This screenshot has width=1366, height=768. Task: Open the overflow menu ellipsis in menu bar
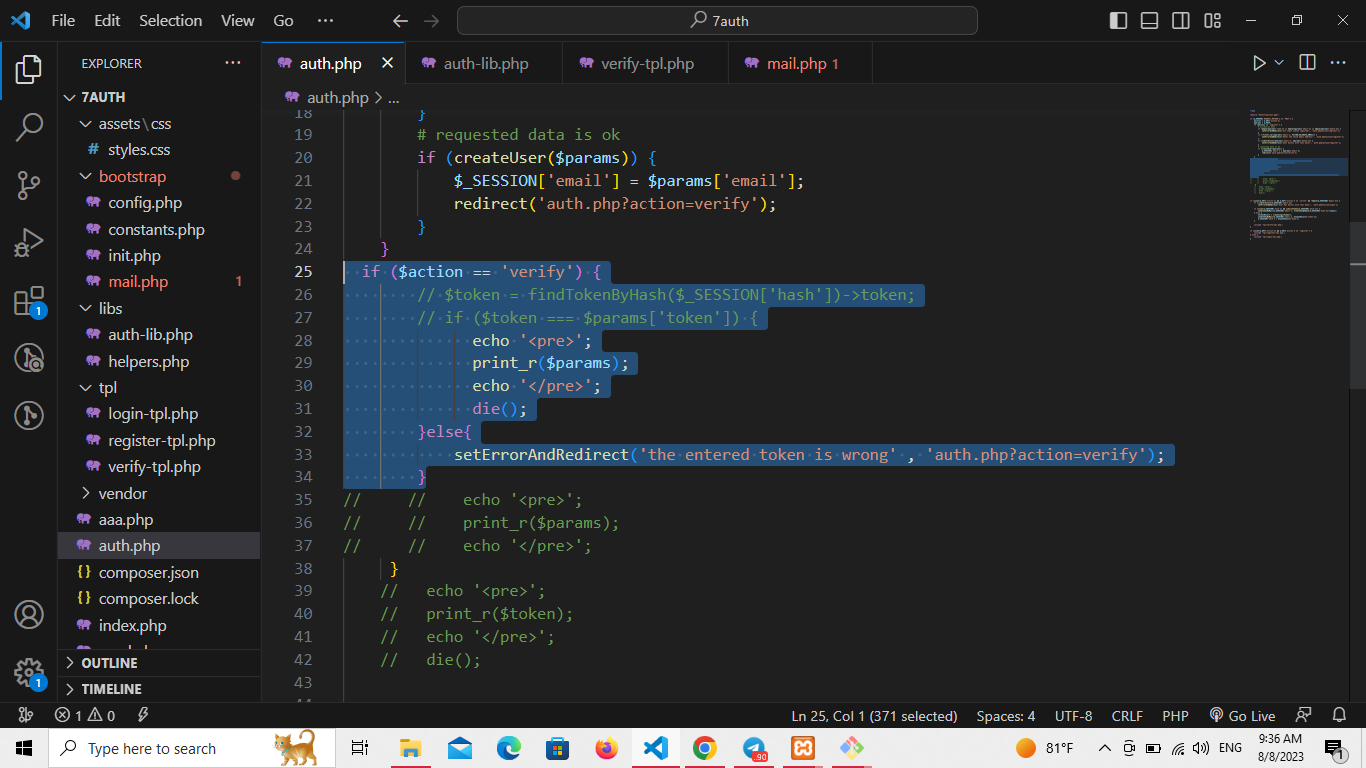(325, 20)
